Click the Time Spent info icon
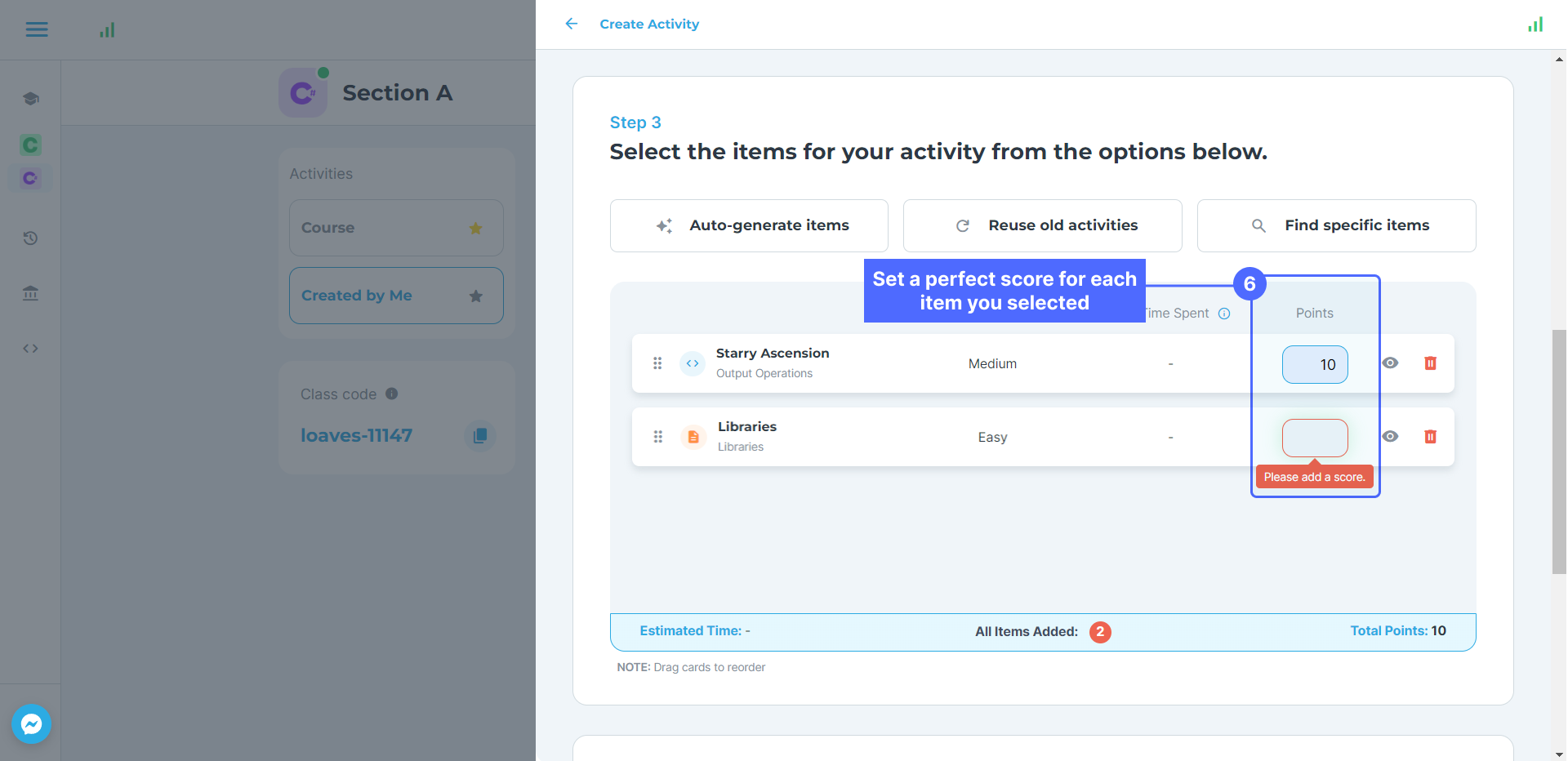Viewport: 1568px width, 761px height. [x=1224, y=314]
